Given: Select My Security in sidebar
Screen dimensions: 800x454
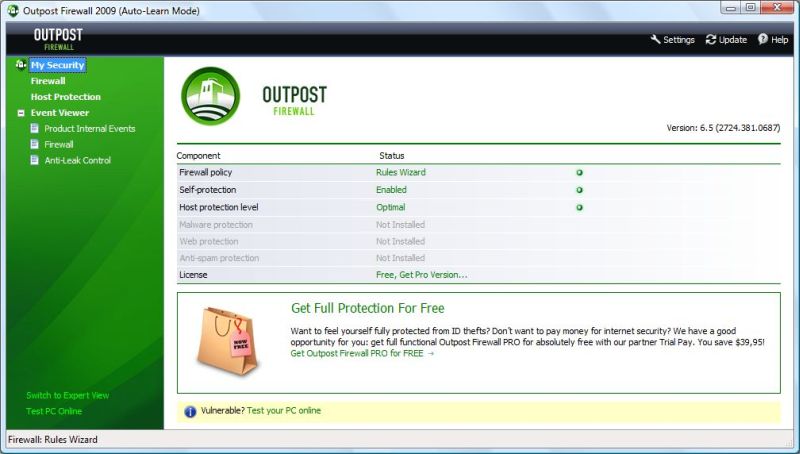Looking at the screenshot, I should click(57, 65).
